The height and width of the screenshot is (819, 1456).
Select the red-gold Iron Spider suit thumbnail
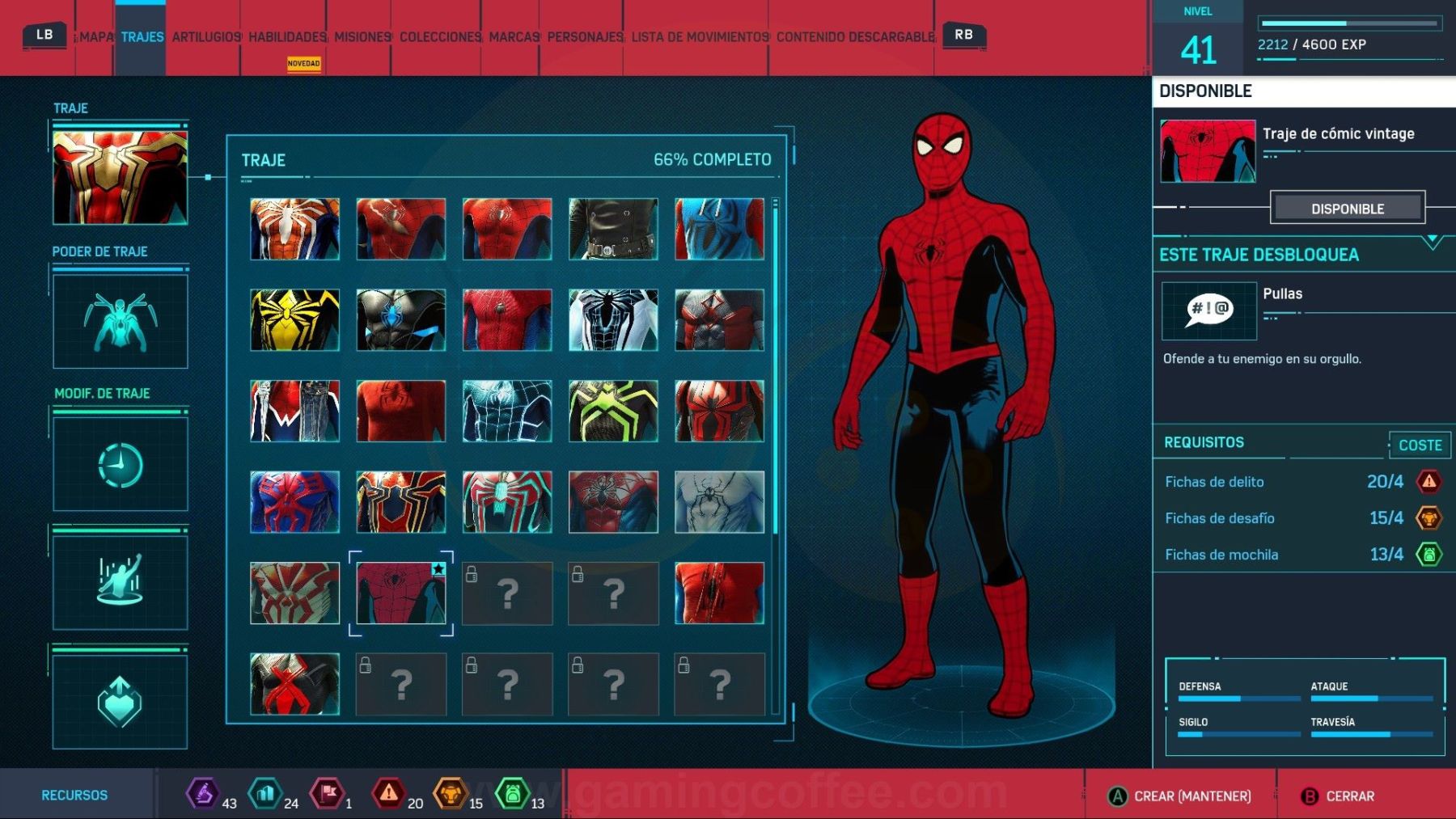pyautogui.click(x=400, y=502)
